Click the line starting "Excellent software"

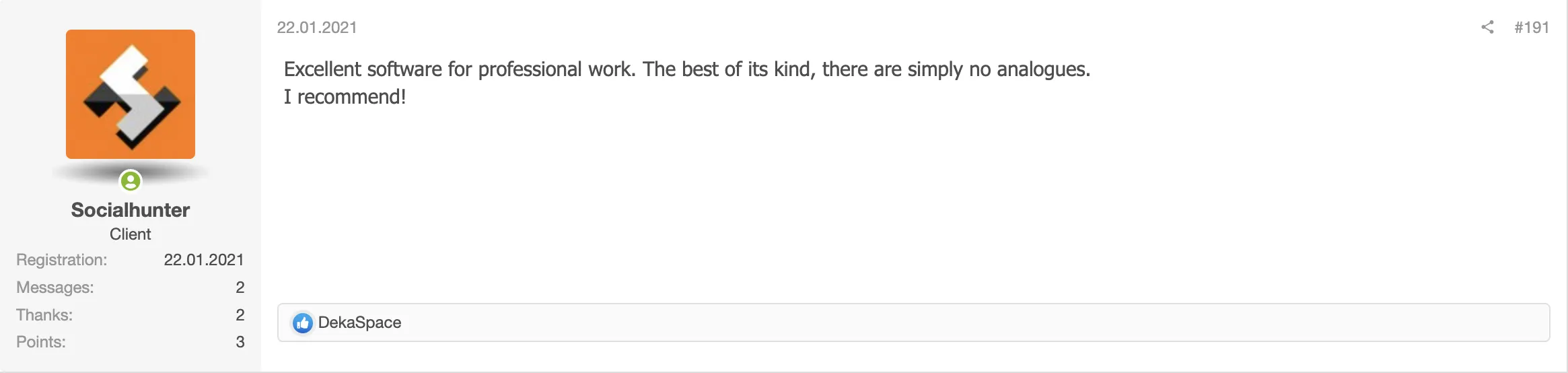coord(686,69)
